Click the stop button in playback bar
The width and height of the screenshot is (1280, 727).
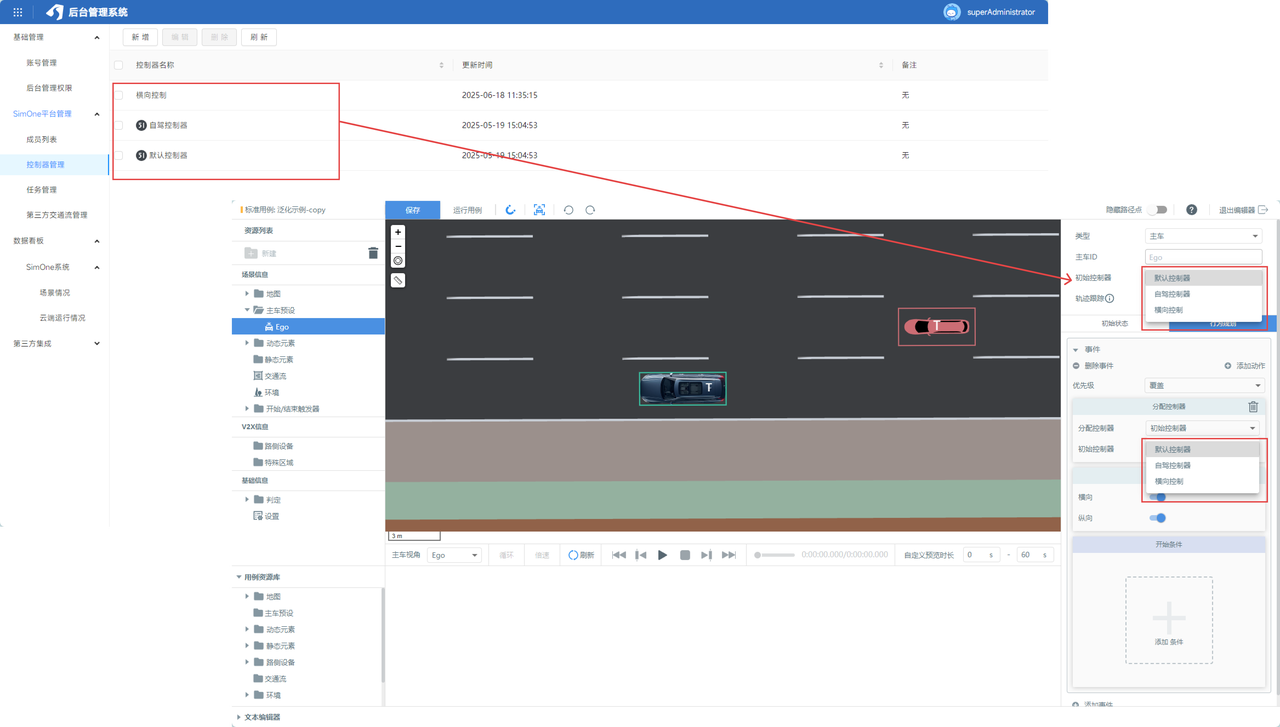[685, 555]
